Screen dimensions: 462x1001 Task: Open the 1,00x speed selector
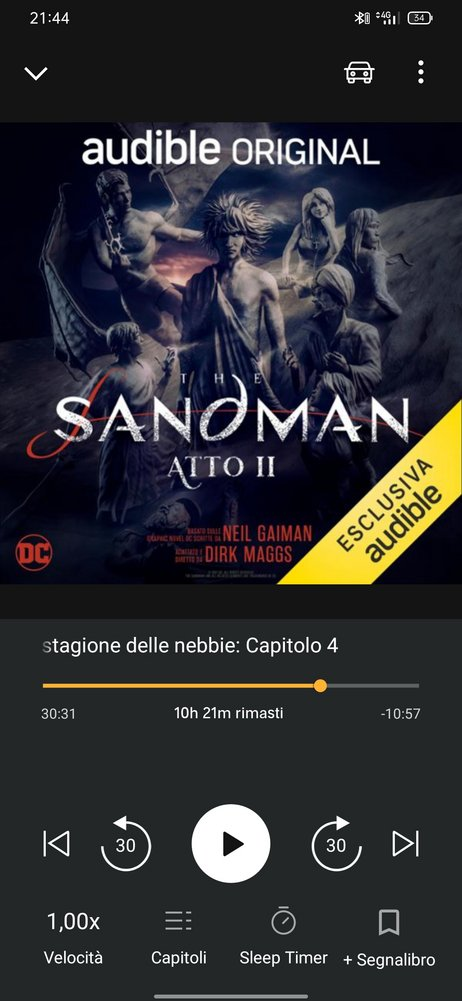(x=73, y=921)
